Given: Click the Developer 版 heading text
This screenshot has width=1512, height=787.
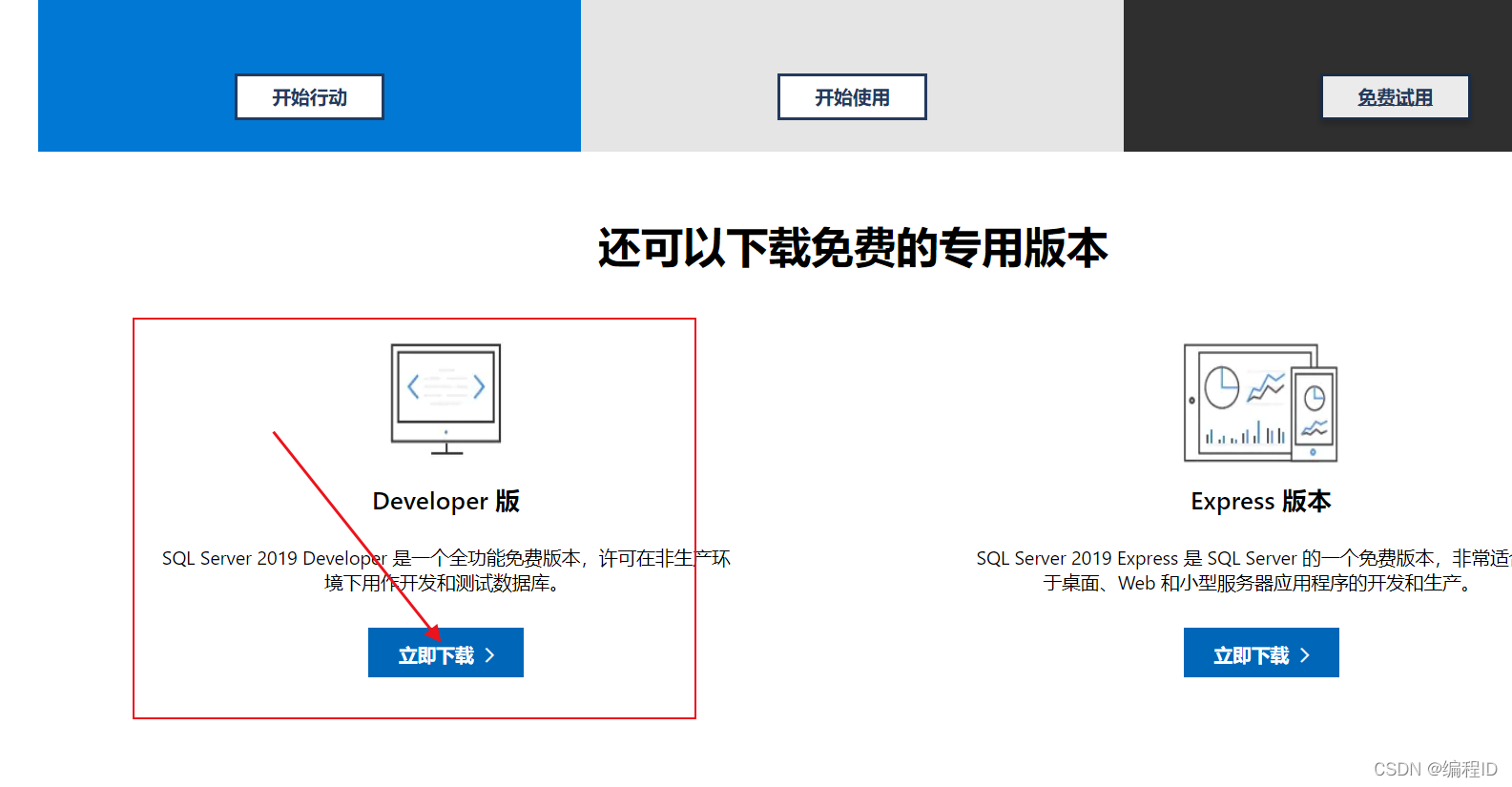Looking at the screenshot, I should coord(445,501).
